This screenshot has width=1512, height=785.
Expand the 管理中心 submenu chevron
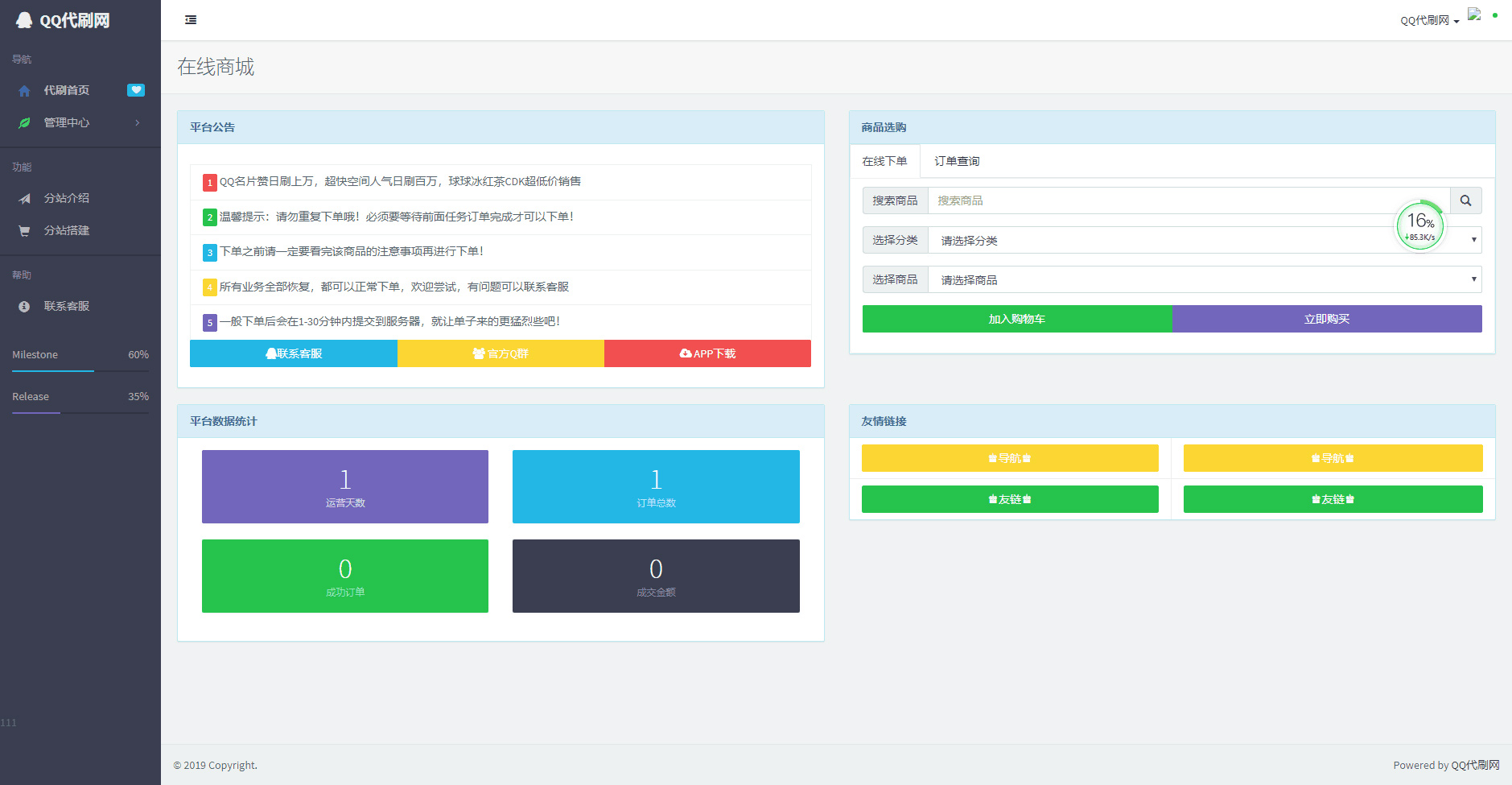pos(138,123)
